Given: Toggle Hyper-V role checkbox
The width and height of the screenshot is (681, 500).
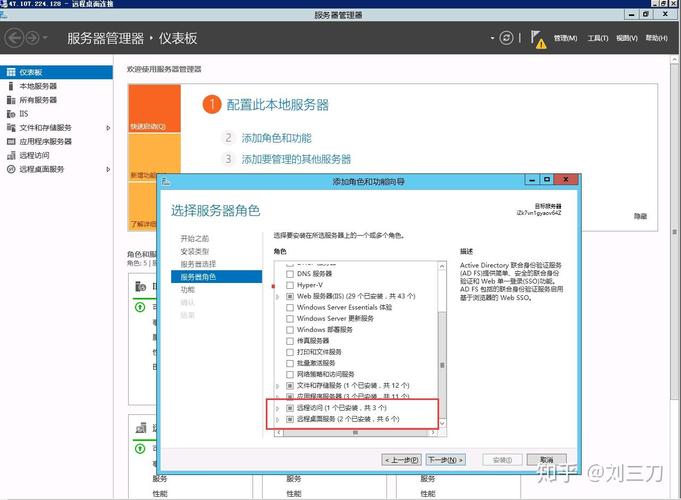Looking at the screenshot, I should click(x=290, y=285).
